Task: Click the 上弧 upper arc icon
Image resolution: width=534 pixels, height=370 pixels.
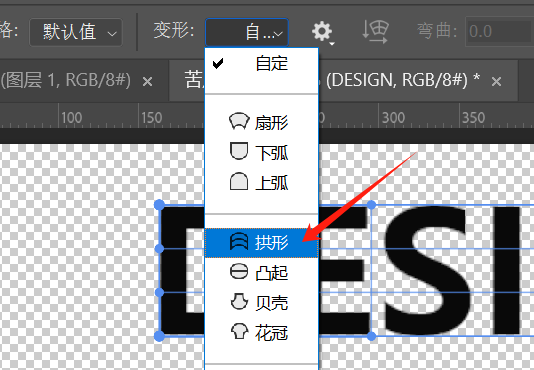Action: point(239,181)
